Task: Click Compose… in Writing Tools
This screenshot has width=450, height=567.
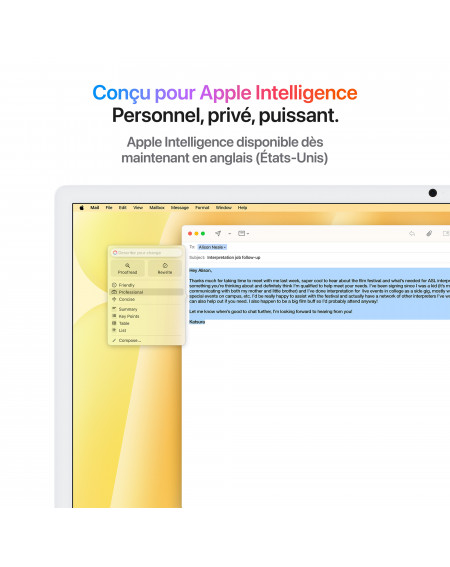Action: tap(146, 341)
